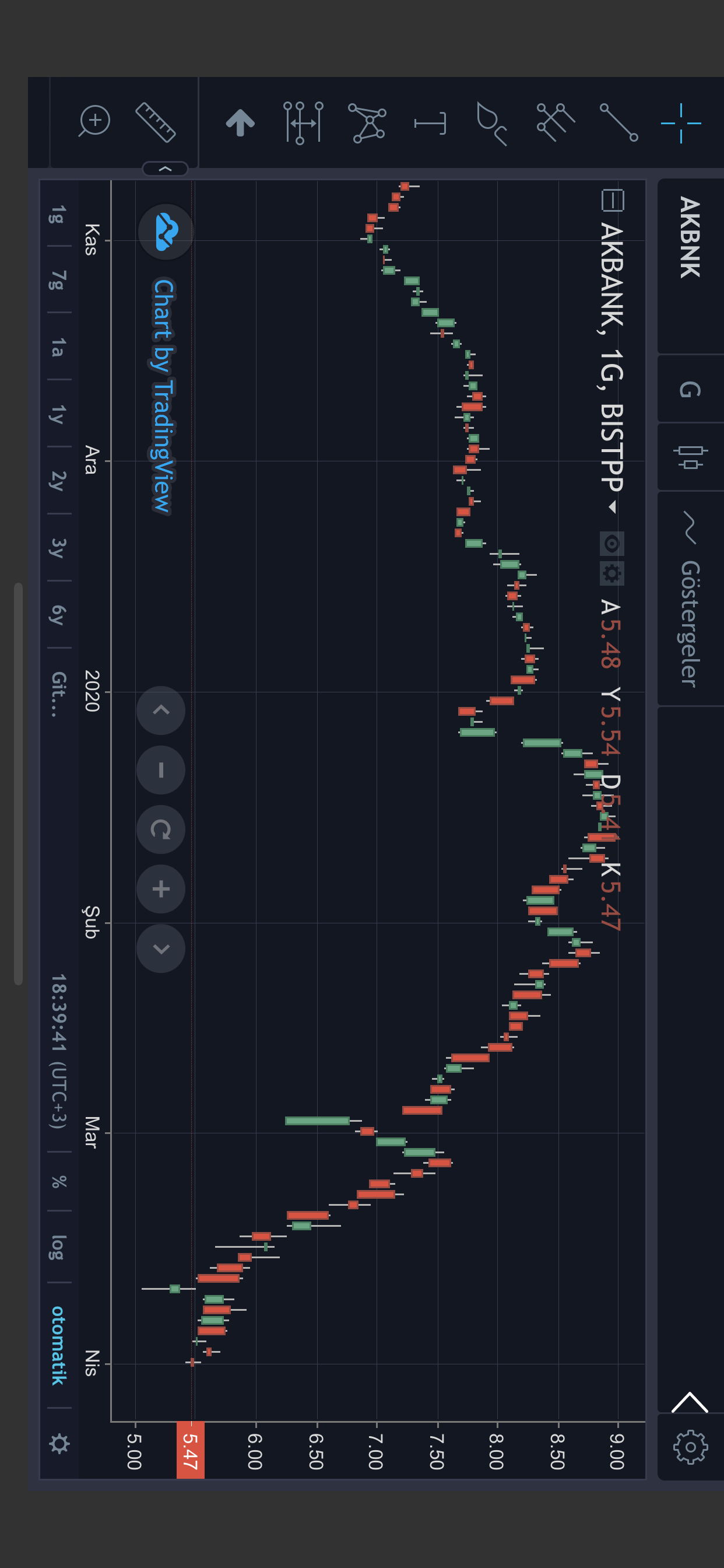Select the ruler measure tool
724x1568 pixels.
point(156,123)
